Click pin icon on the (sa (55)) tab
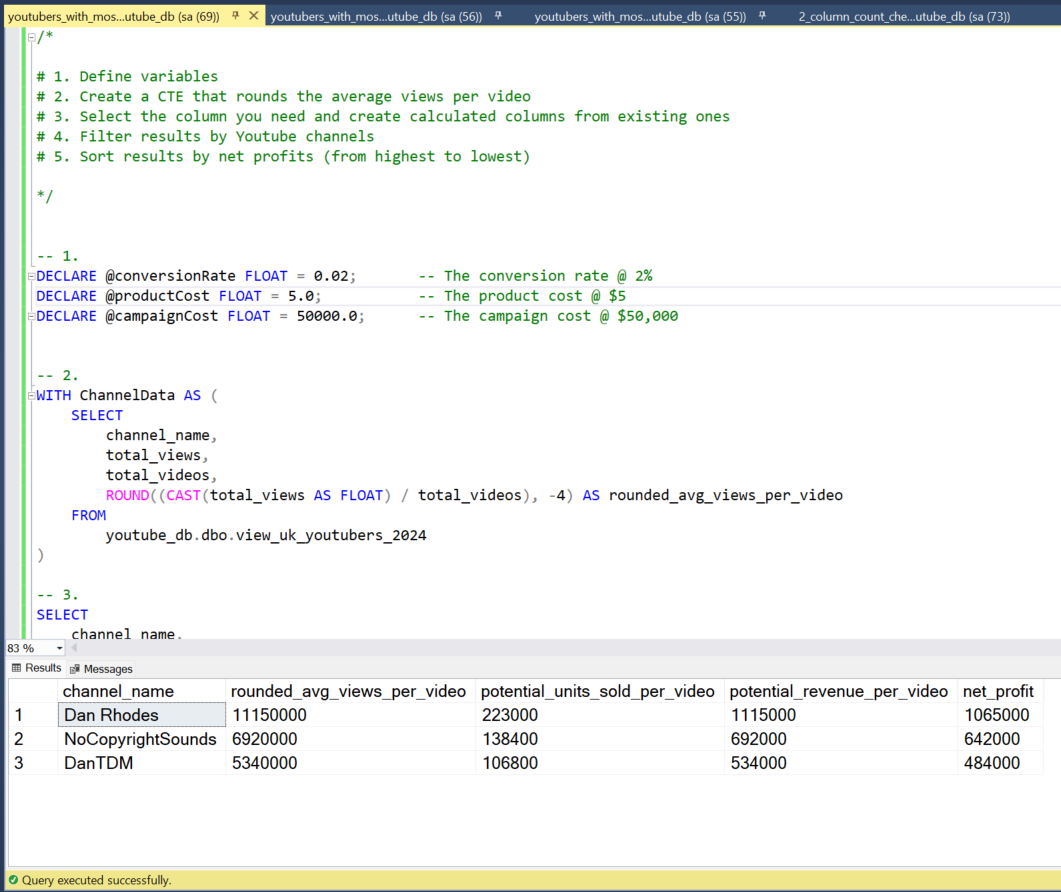1061x892 pixels. point(762,17)
